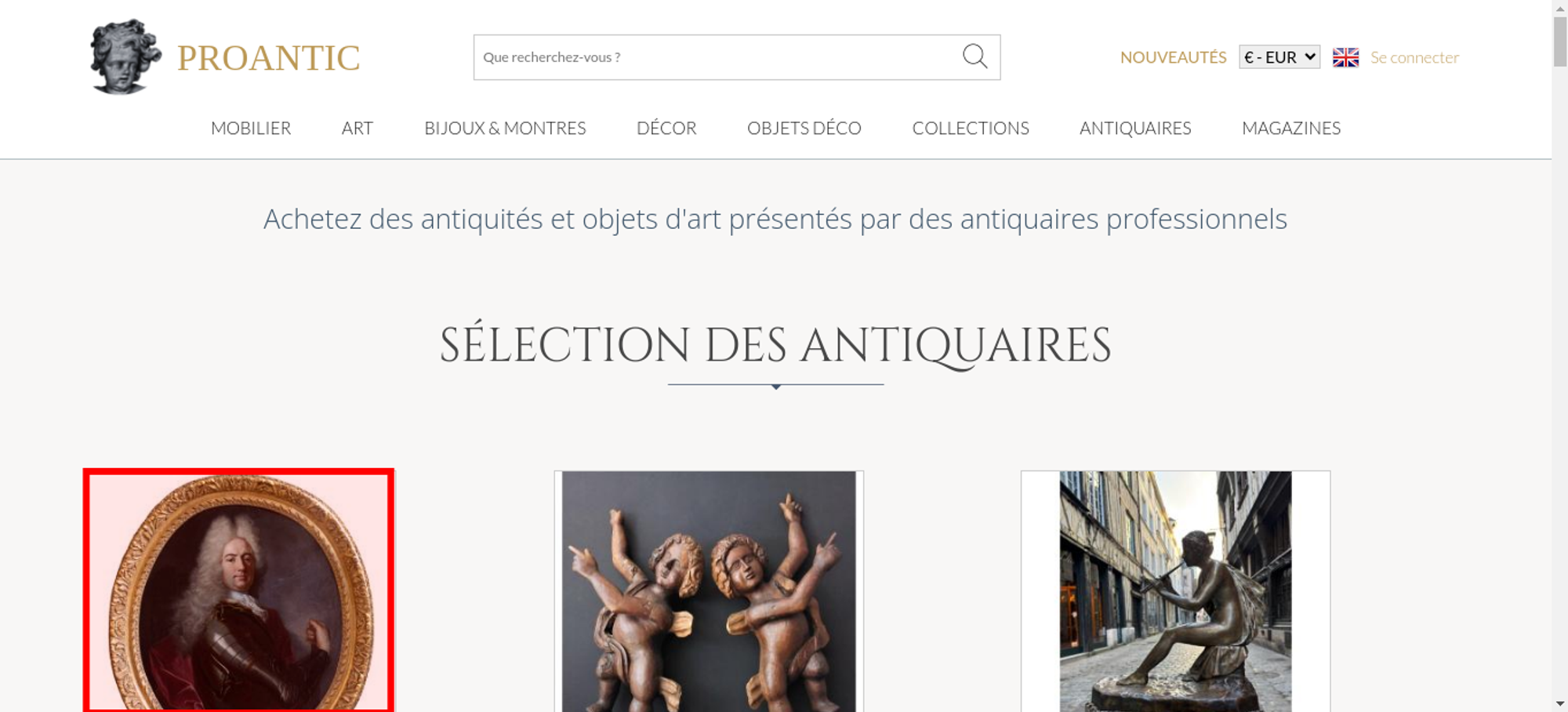
Task: Open the Collections menu
Action: coord(971,128)
